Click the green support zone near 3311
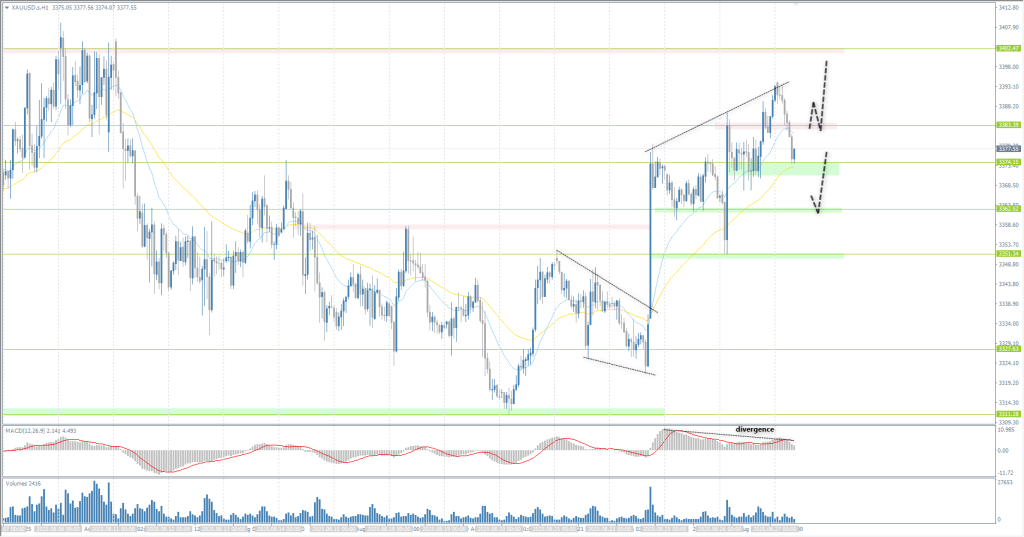This screenshot has height=537, width=1024. [330, 411]
